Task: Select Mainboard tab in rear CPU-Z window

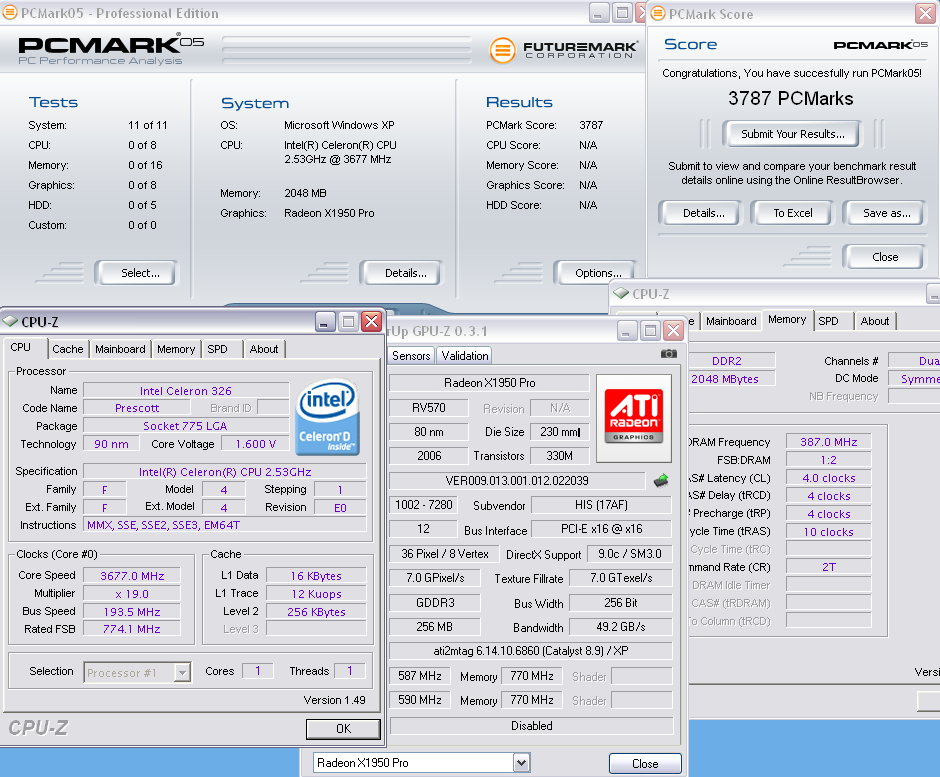Action: point(731,321)
